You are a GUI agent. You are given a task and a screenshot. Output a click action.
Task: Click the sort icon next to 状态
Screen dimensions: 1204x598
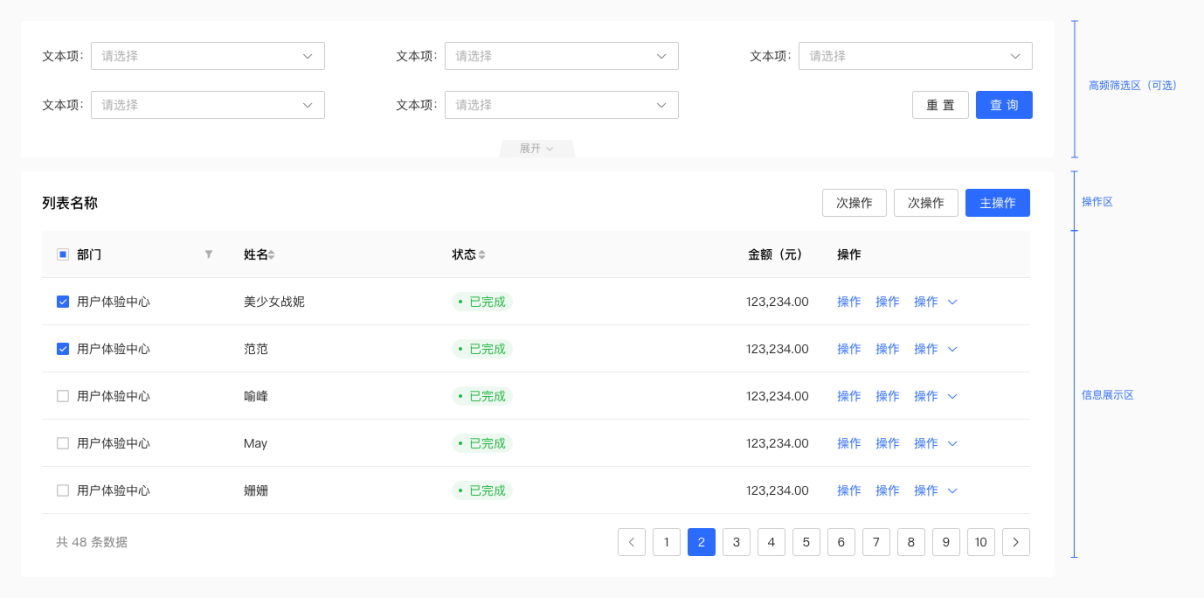click(x=482, y=255)
